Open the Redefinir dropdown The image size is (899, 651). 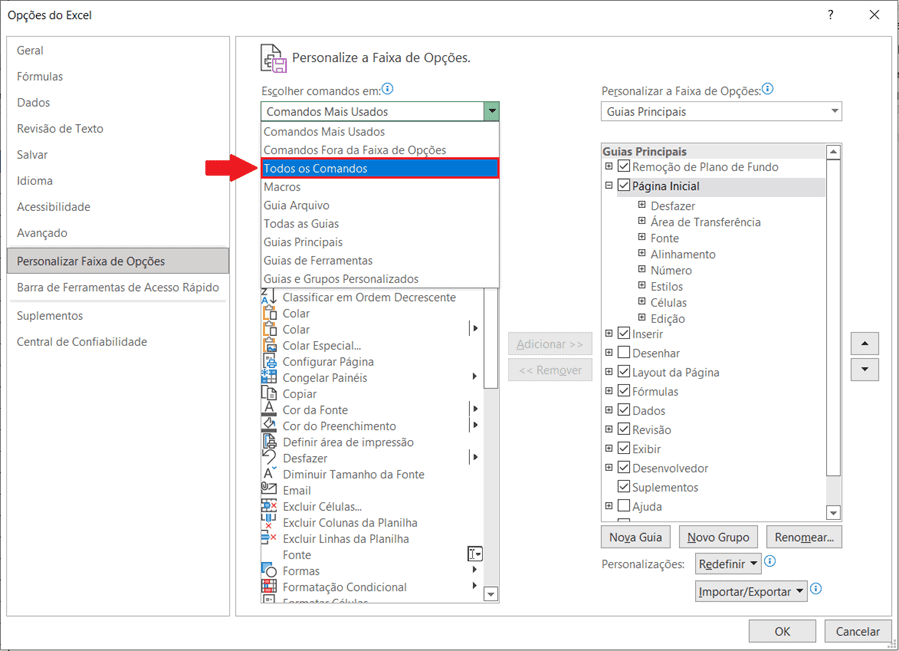pos(728,564)
